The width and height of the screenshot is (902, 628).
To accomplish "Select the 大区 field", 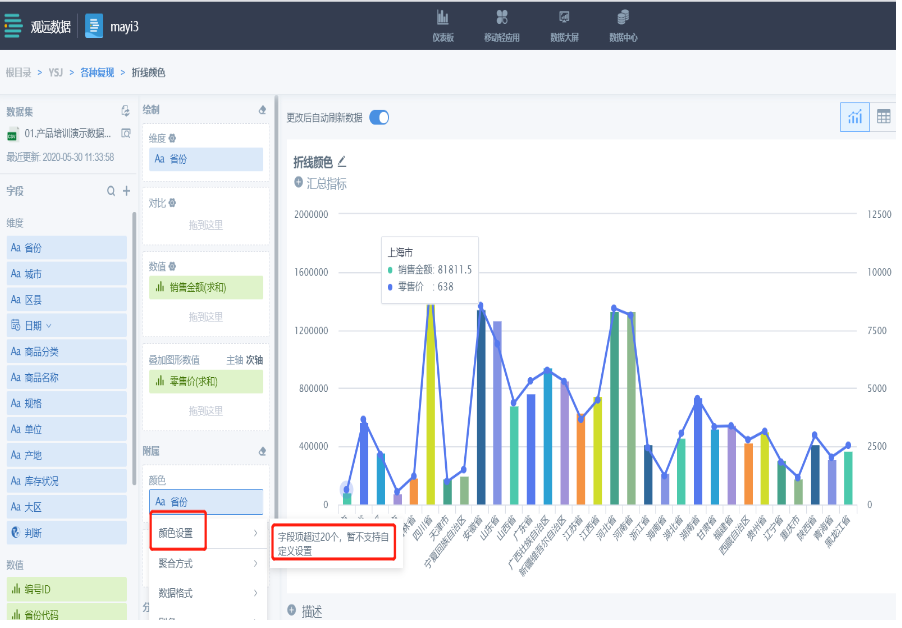I will tap(67, 507).
